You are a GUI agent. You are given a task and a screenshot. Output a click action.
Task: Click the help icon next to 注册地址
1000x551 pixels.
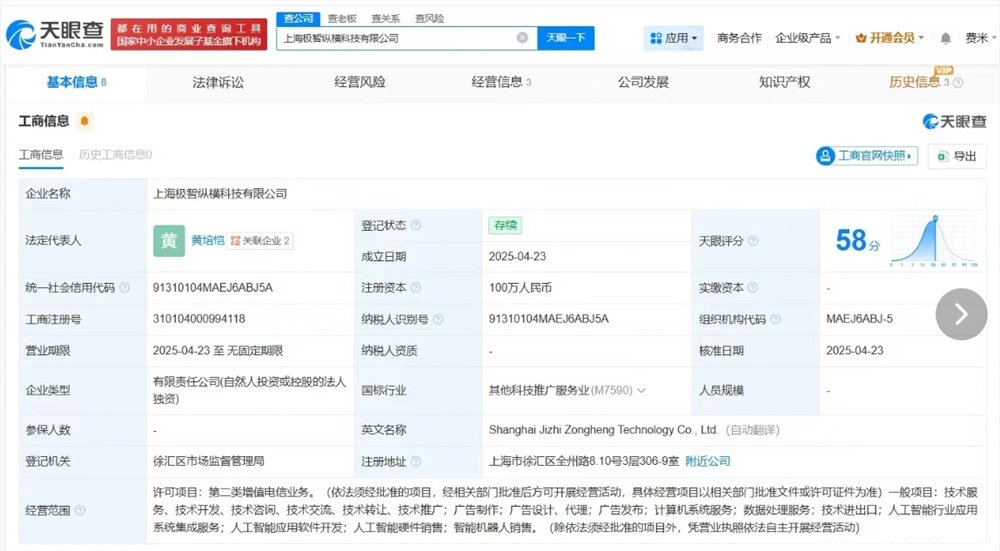[416, 461]
